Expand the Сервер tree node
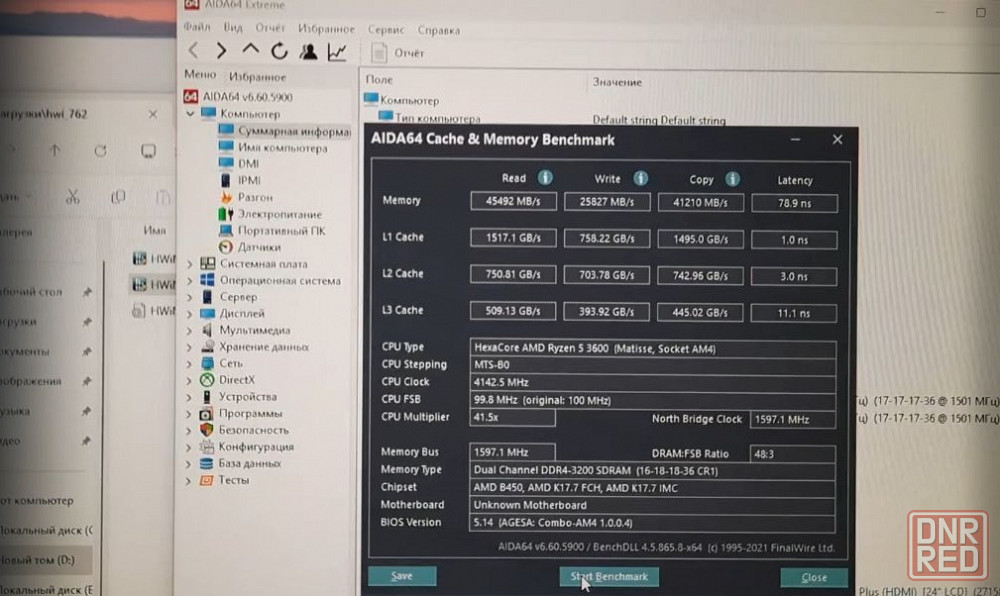The height and width of the screenshot is (596, 1000). click(x=189, y=297)
